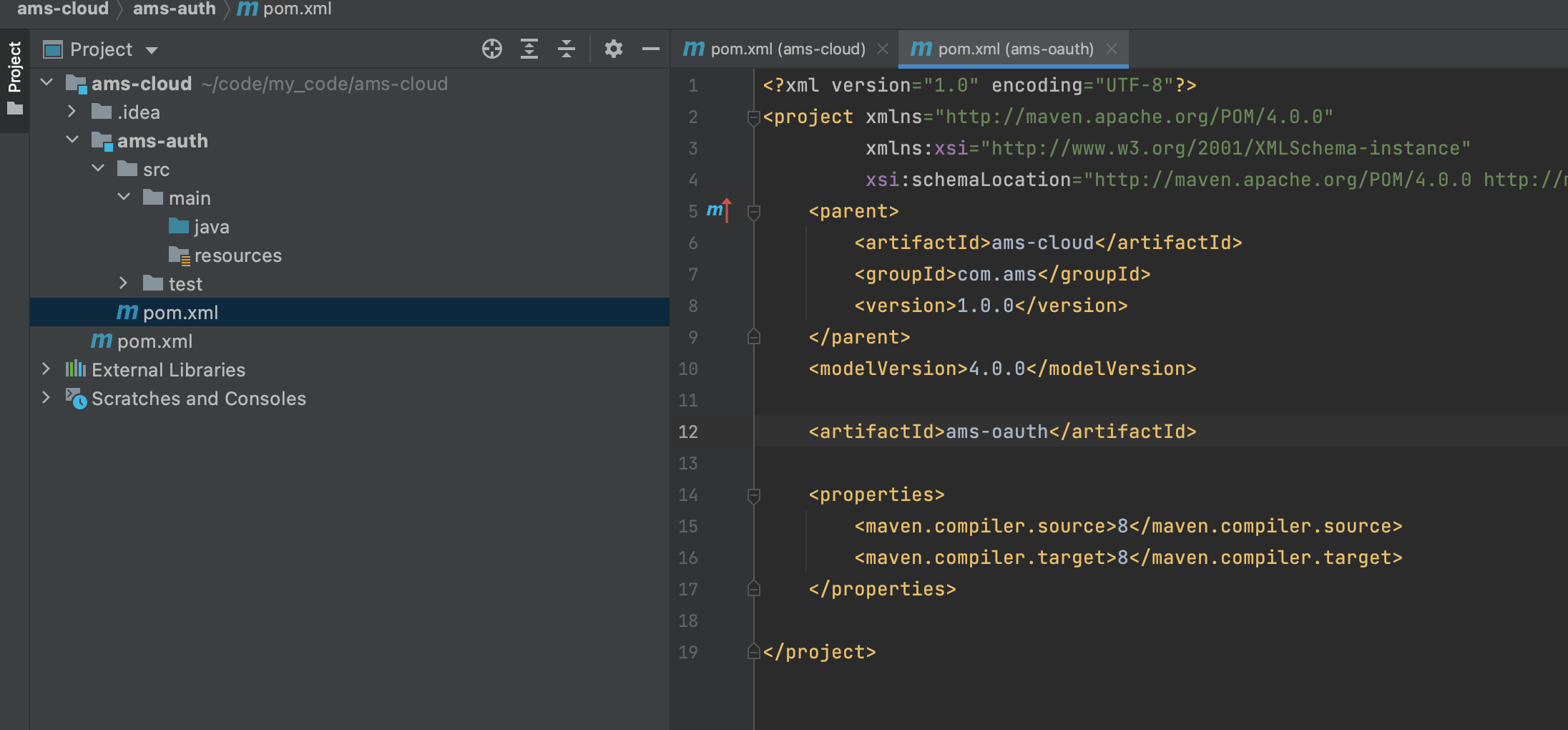Click fold end marker at </properties> line 17
The width and height of the screenshot is (1568, 730).
click(x=753, y=588)
